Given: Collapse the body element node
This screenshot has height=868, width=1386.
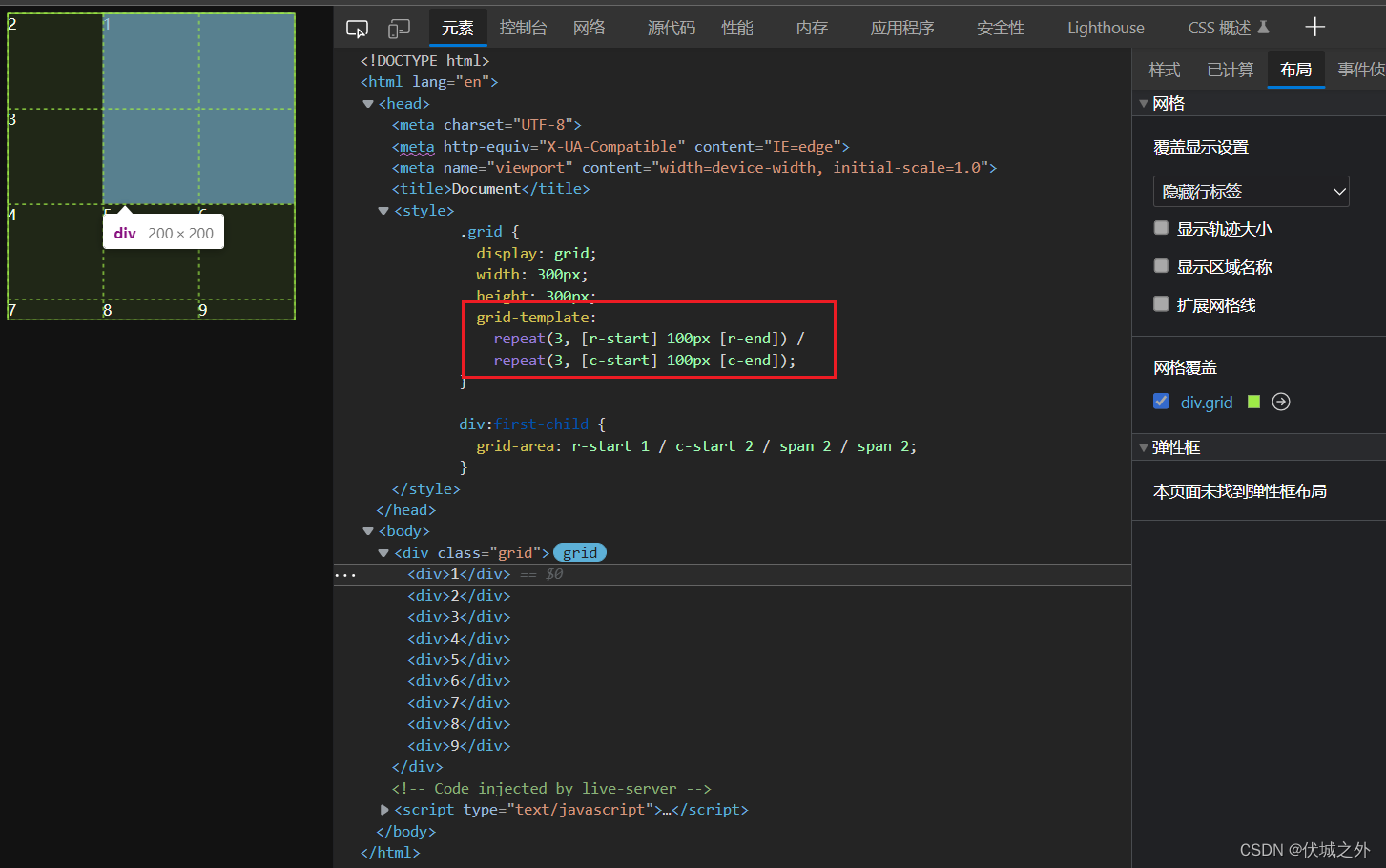Looking at the screenshot, I should [x=368, y=531].
